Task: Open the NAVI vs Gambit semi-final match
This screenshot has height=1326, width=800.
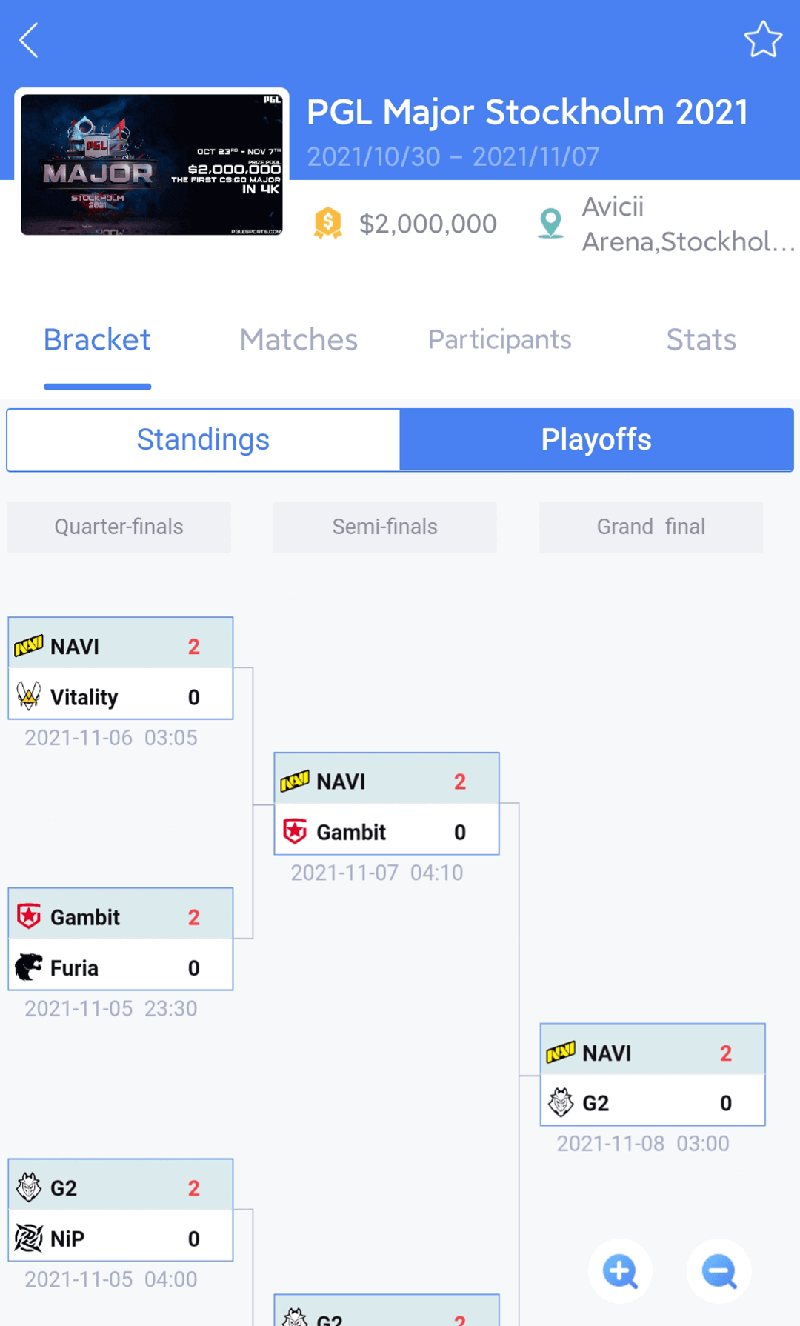Action: [387, 805]
